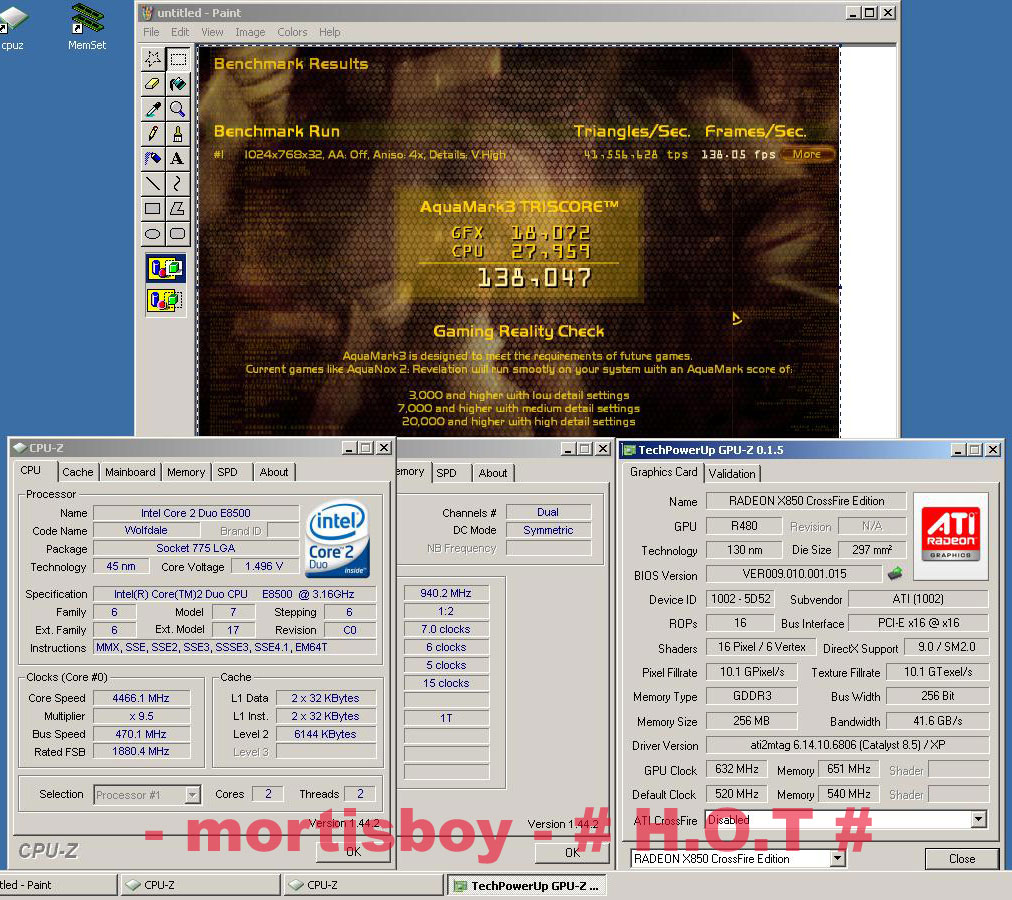
Task: Select the CPU tab in CPU-Z
Action: (x=30, y=471)
